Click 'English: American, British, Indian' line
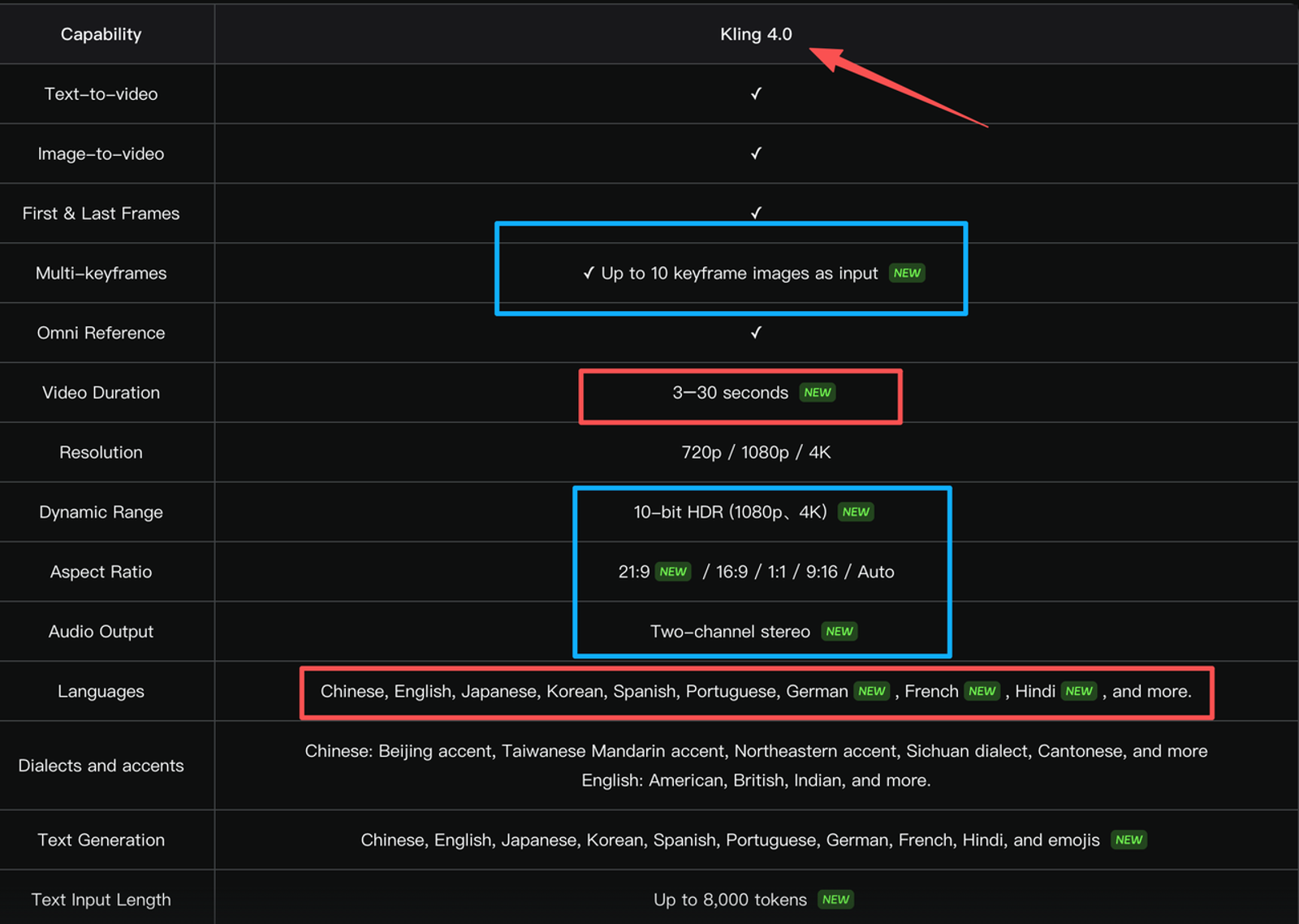The image size is (1299, 924). click(756, 780)
